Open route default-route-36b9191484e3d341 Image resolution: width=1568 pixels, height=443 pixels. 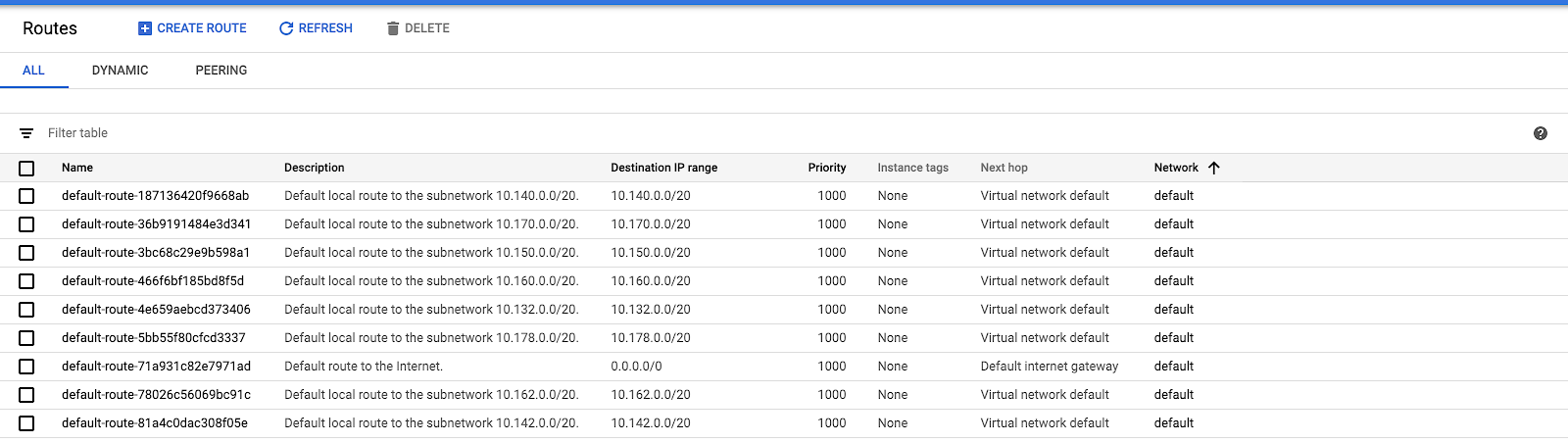pos(157,224)
